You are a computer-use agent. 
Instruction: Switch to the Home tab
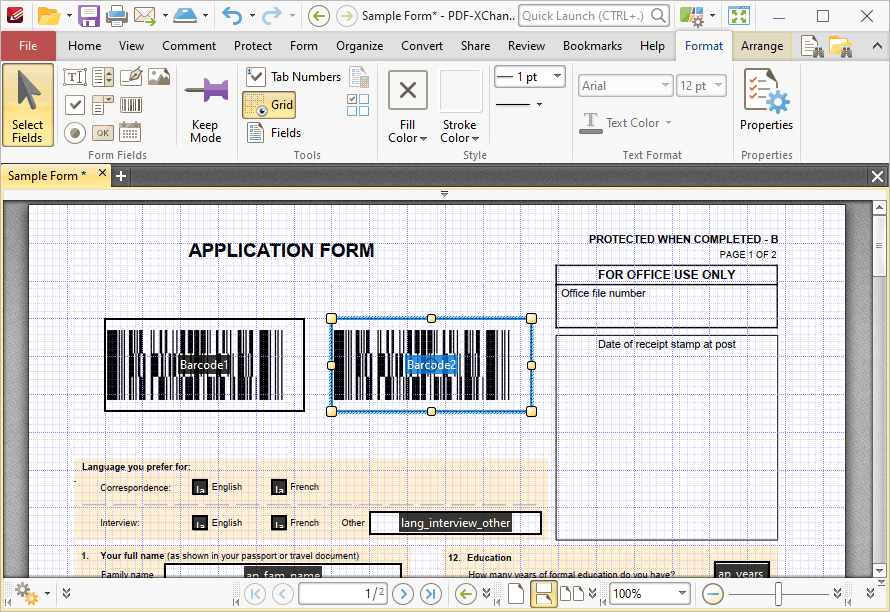[x=85, y=46]
